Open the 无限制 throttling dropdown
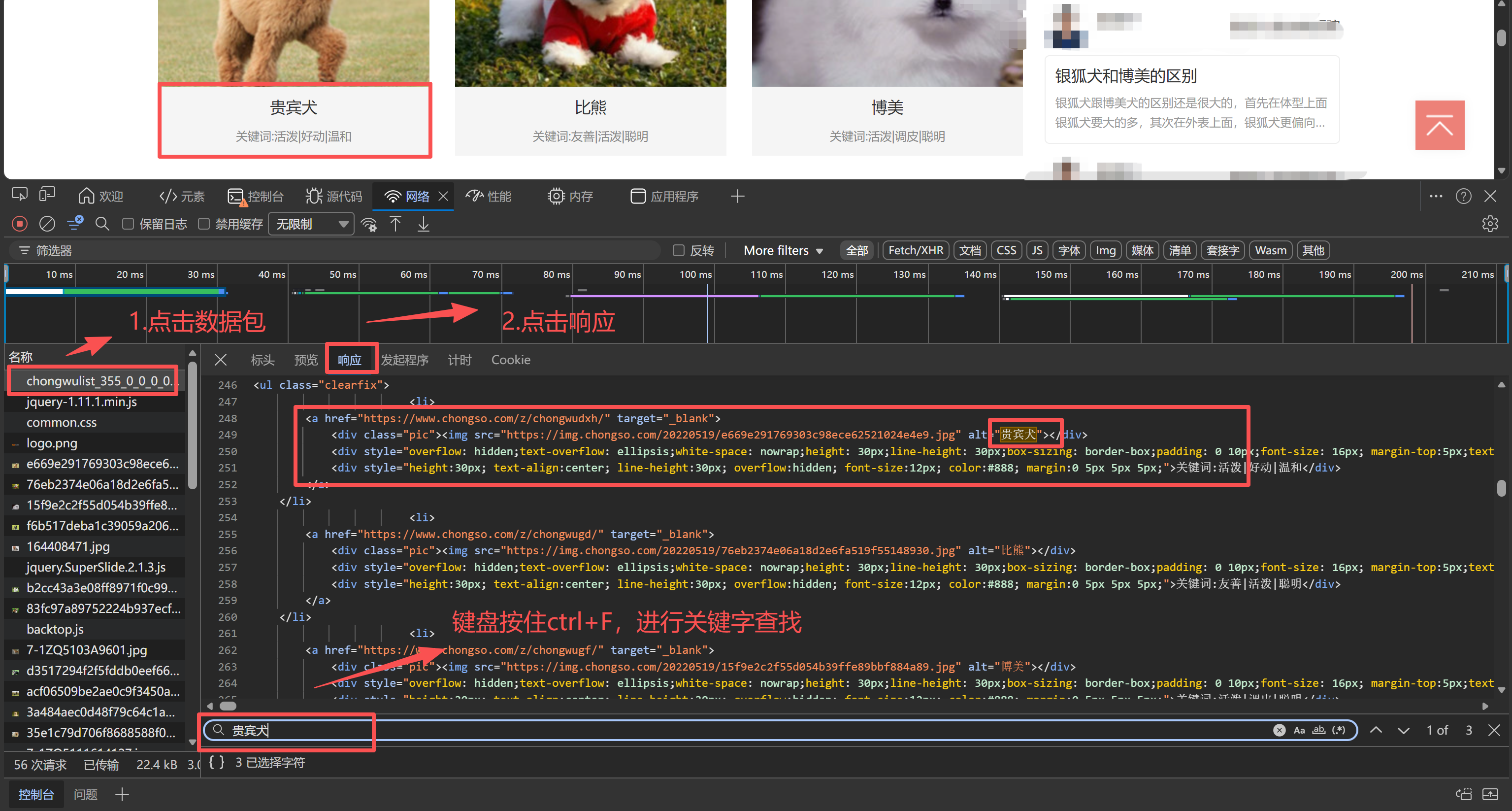The height and width of the screenshot is (811, 1512). pos(311,223)
